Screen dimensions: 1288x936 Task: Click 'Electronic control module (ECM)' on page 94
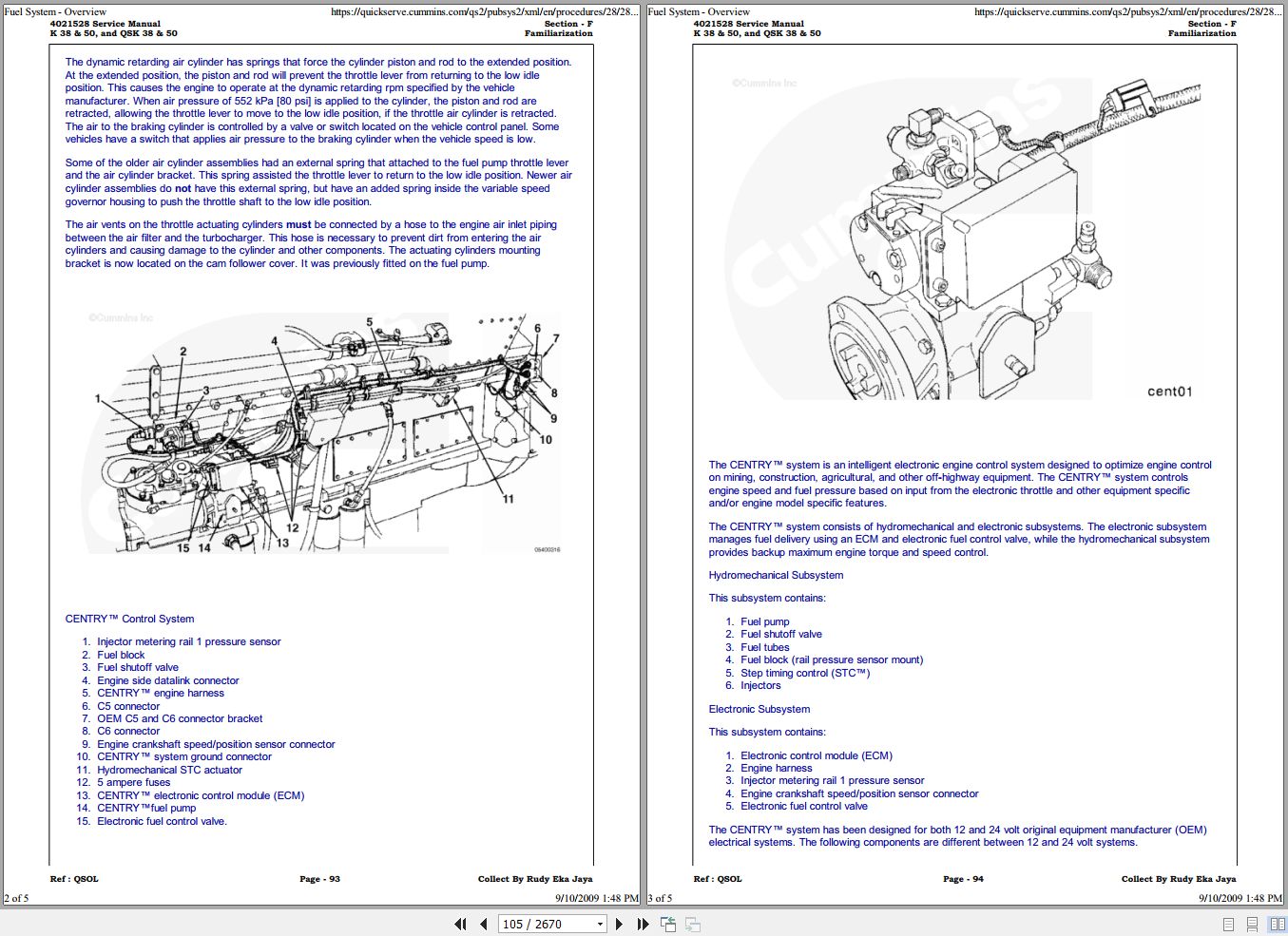click(817, 755)
